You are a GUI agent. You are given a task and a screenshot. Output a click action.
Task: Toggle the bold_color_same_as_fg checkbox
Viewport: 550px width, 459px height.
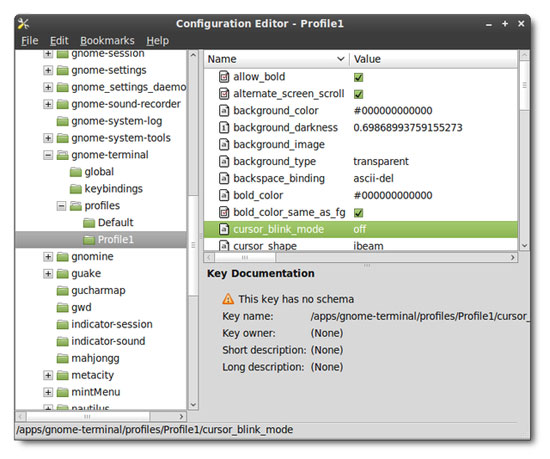tap(358, 212)
